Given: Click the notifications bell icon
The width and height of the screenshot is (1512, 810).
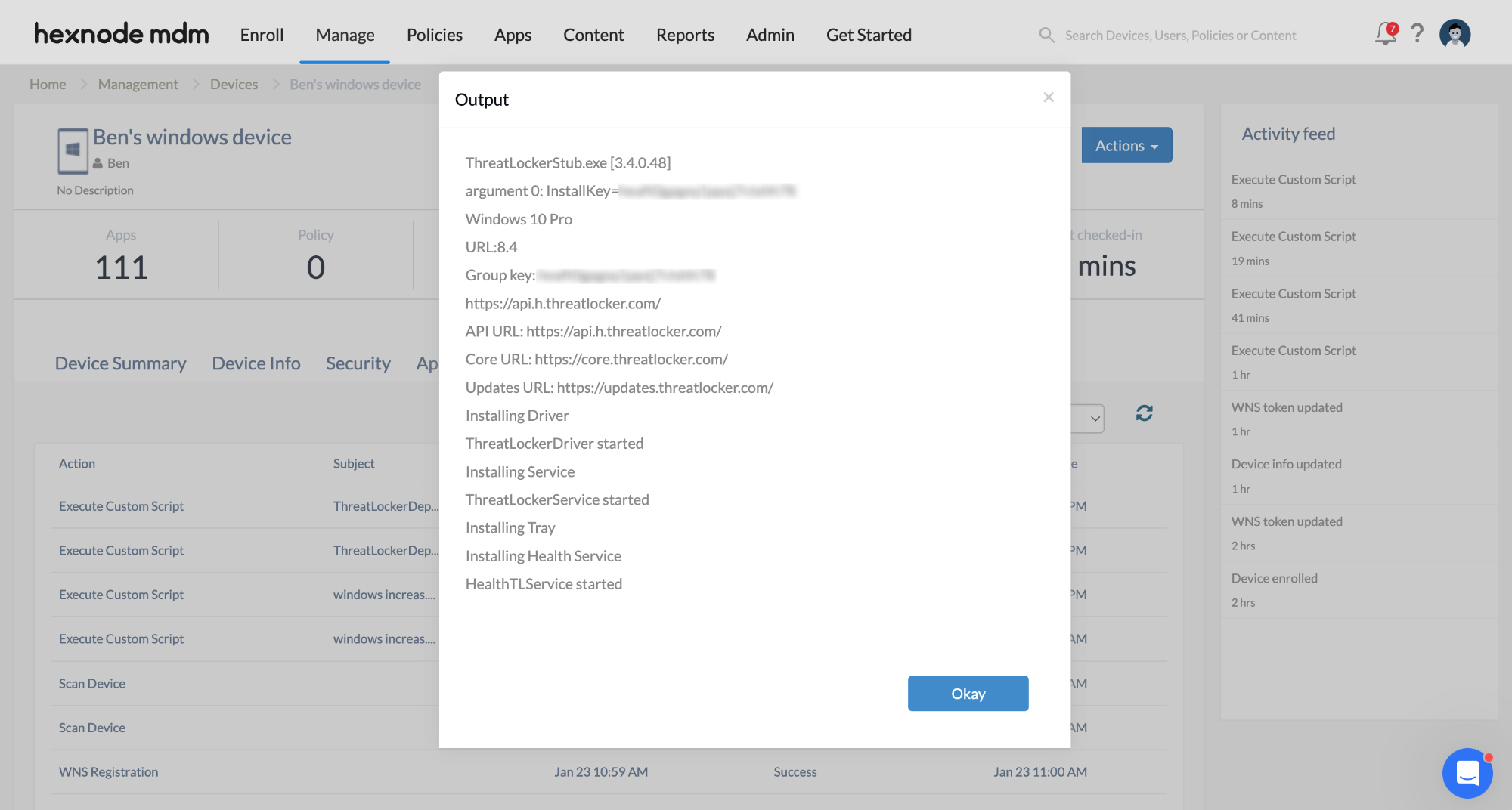Looking at the screenshot, I should [1386, 33].
